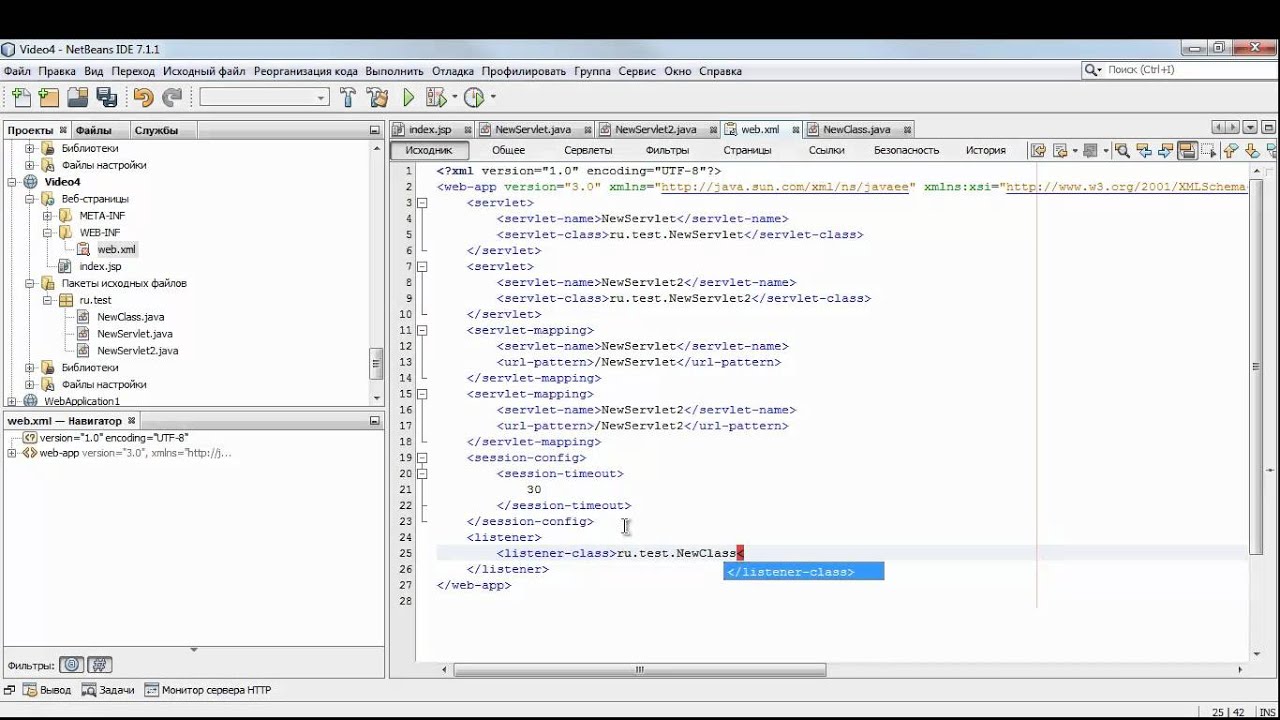Click the Next Bookmark icon

pos(1252,150)
